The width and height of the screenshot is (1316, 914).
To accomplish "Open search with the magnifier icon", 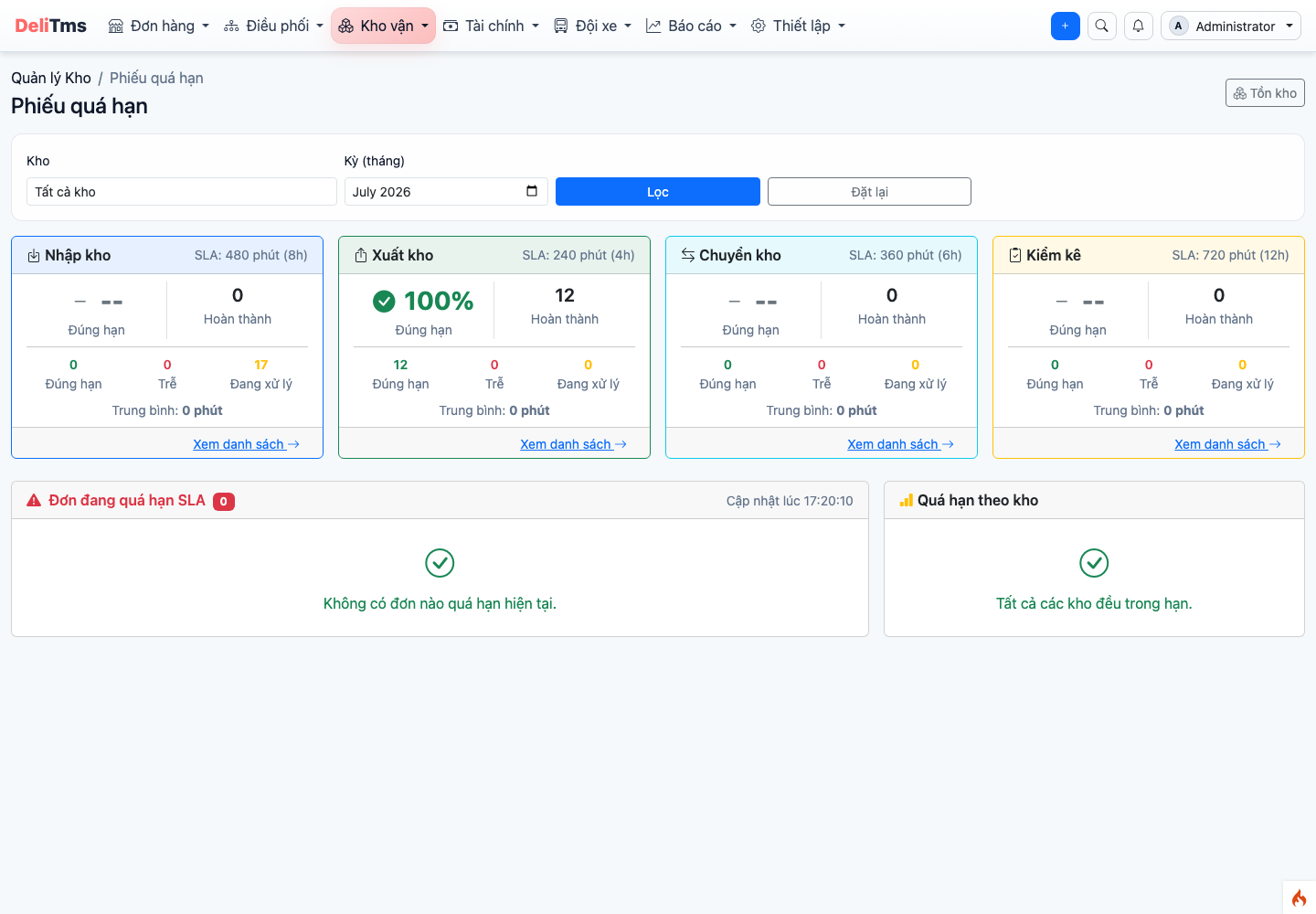I will click(x=1102, y=26).
